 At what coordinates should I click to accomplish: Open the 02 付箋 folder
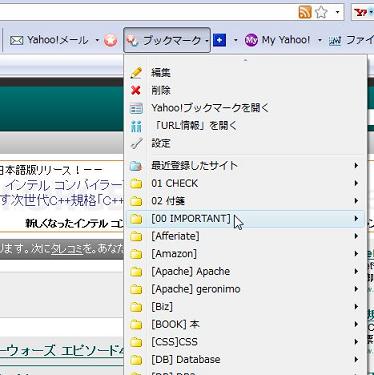245,201
